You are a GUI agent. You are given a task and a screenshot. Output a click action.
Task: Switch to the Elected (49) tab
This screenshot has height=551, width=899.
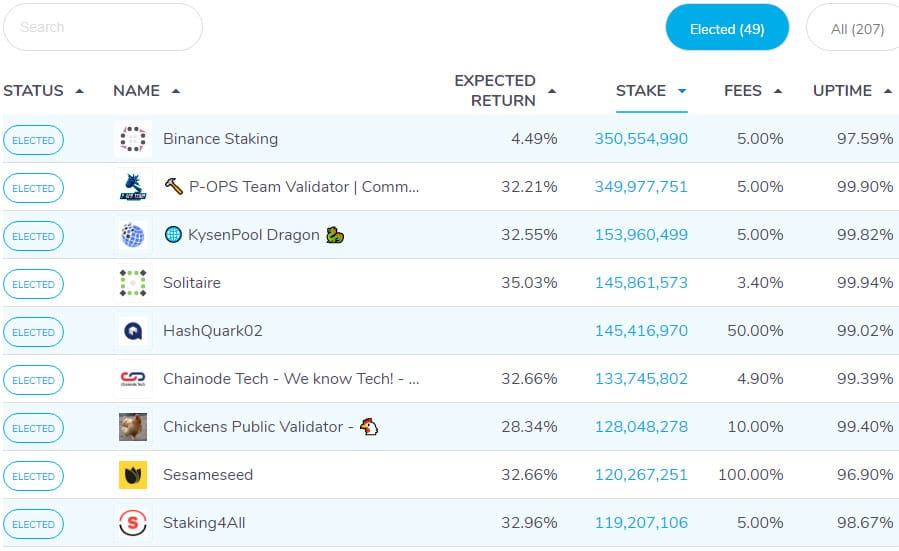(x=727, y=29)
